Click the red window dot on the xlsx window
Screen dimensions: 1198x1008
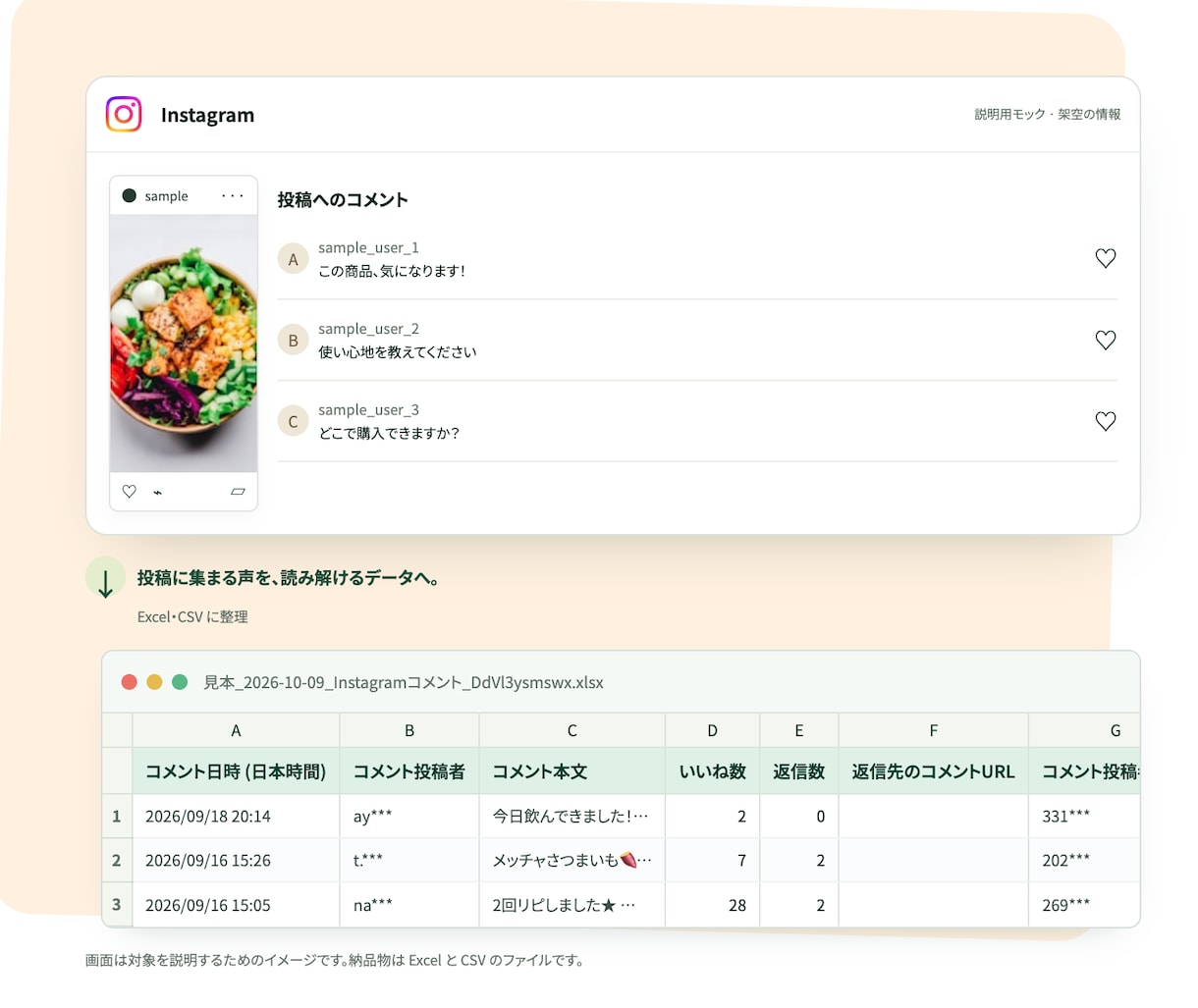tap(129, 681)
